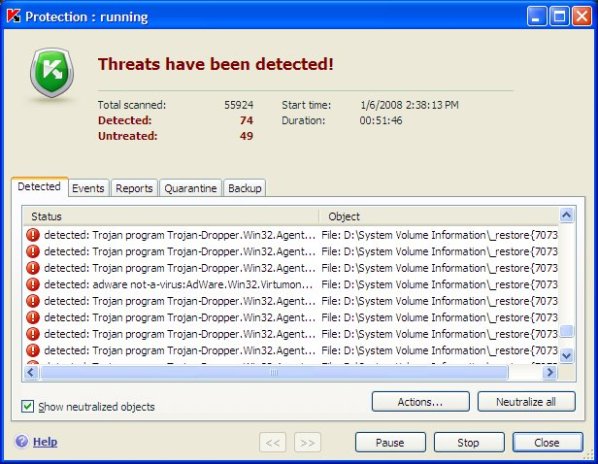
Task: Click the Detected count 74
Action: [x=246, y=120]
